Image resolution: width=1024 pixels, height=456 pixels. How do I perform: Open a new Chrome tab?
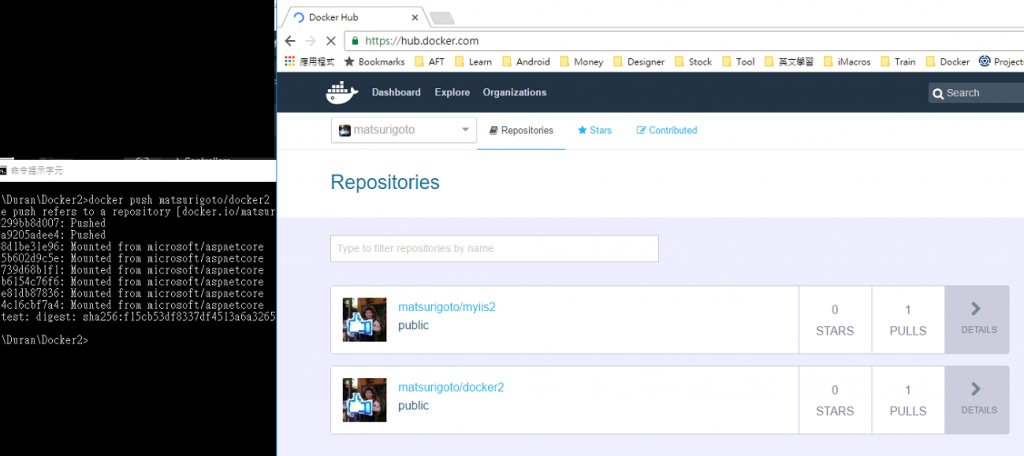point(442,18)
